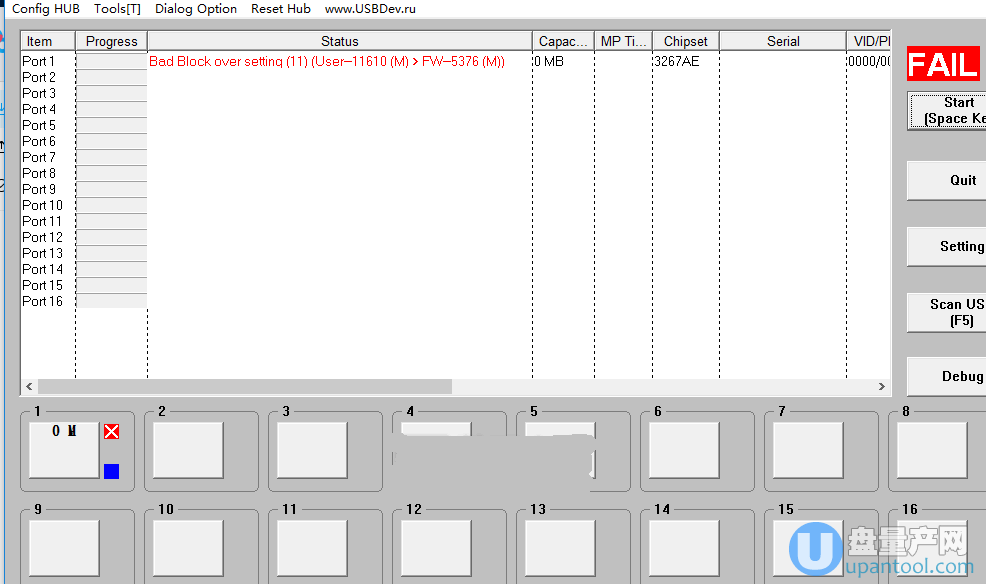Click Scan USB (F5) button
986x584 pixels.
tap(950, 312)
